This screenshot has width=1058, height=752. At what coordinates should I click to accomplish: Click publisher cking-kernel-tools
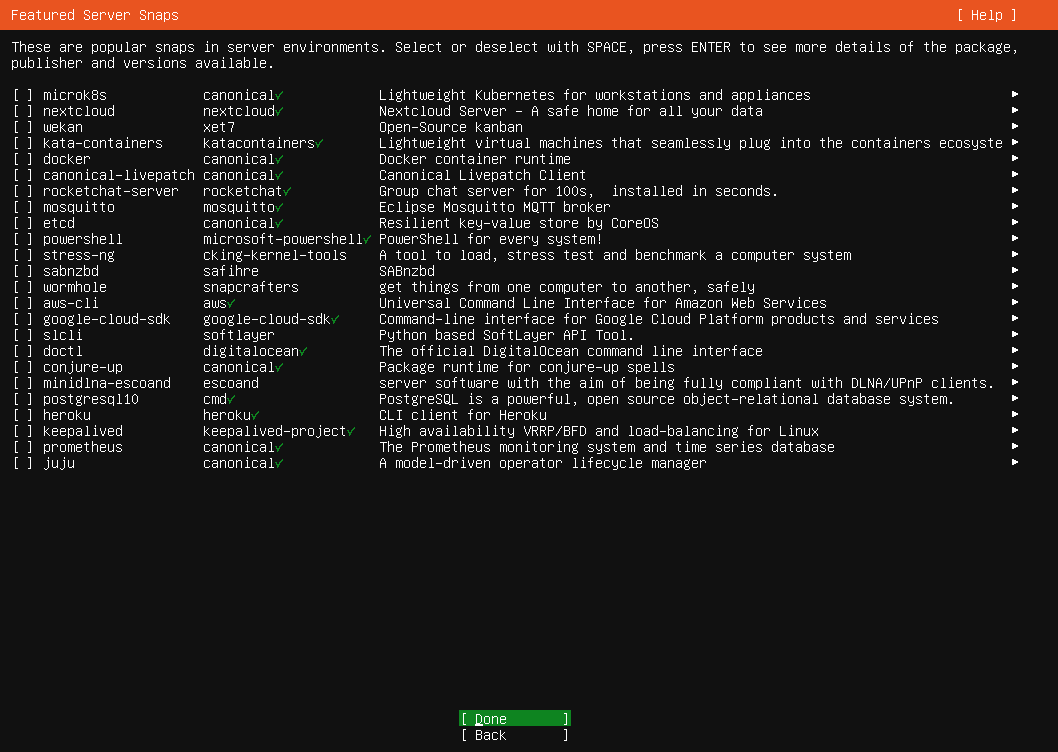(275, 255)
